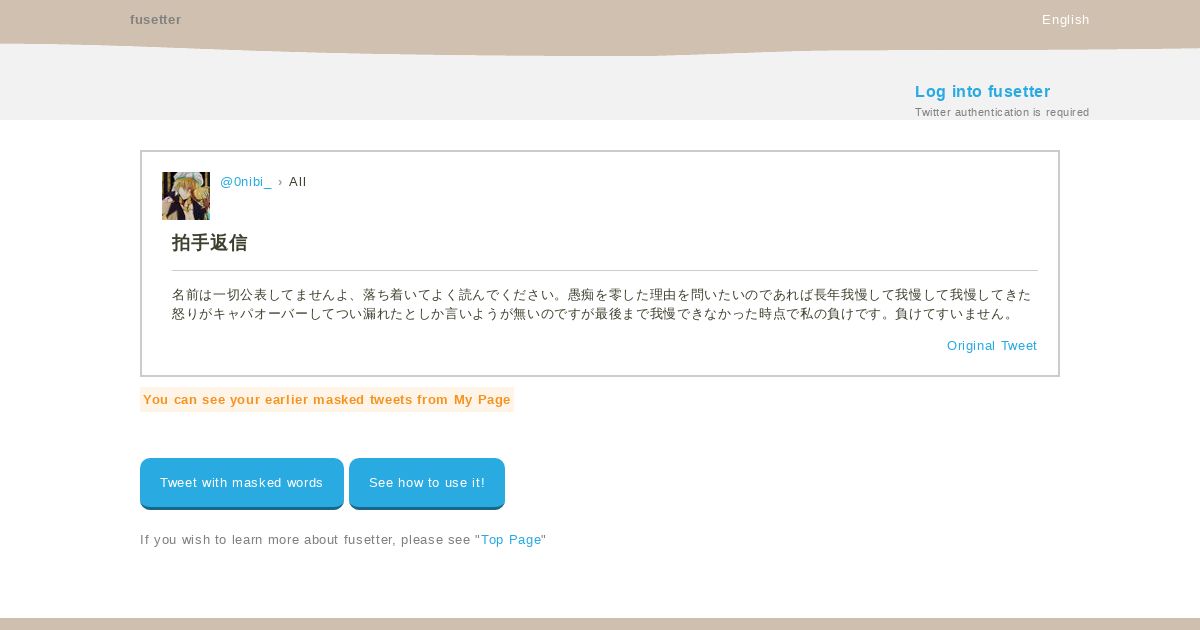
Task: Click the horizontal divider under the post title
Action: point(604,270)
